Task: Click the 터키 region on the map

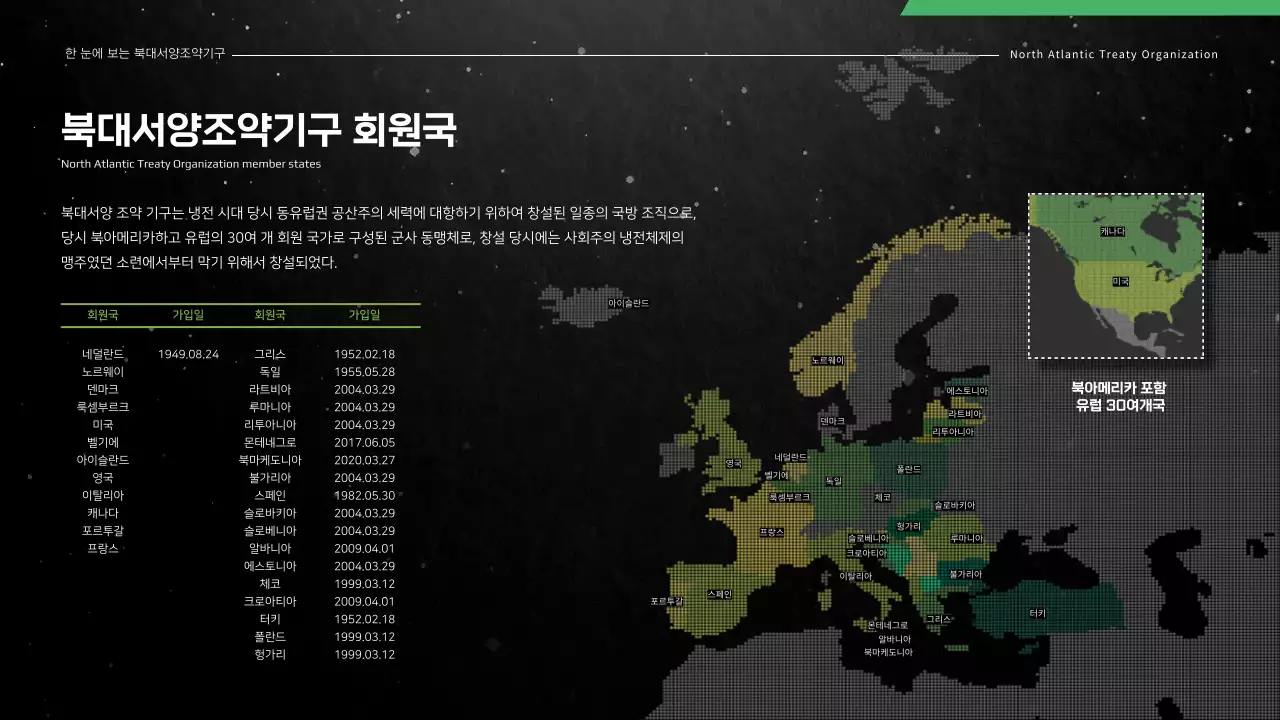Action: click(1037, 611)
